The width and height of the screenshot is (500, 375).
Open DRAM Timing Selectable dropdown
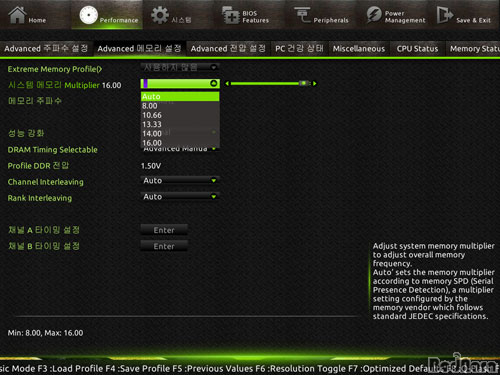click(x=180, y=149)
